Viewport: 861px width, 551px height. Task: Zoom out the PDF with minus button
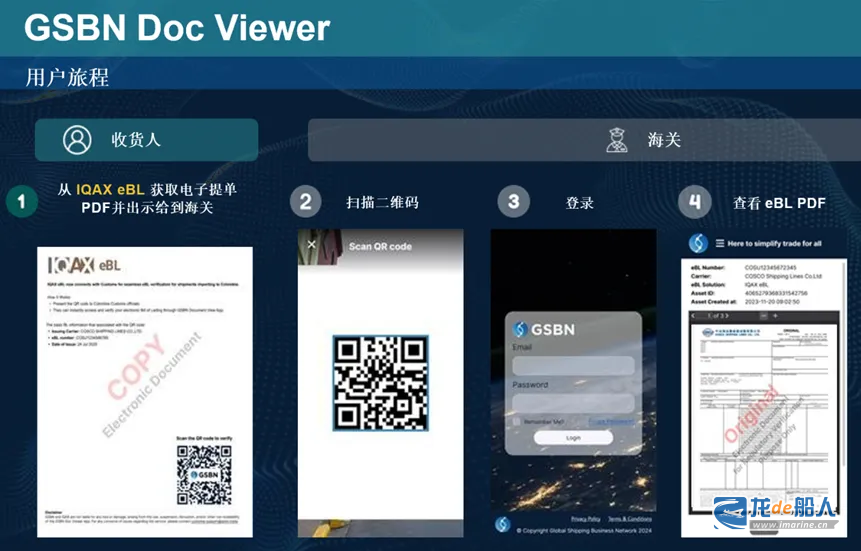[x=763, y=316]
